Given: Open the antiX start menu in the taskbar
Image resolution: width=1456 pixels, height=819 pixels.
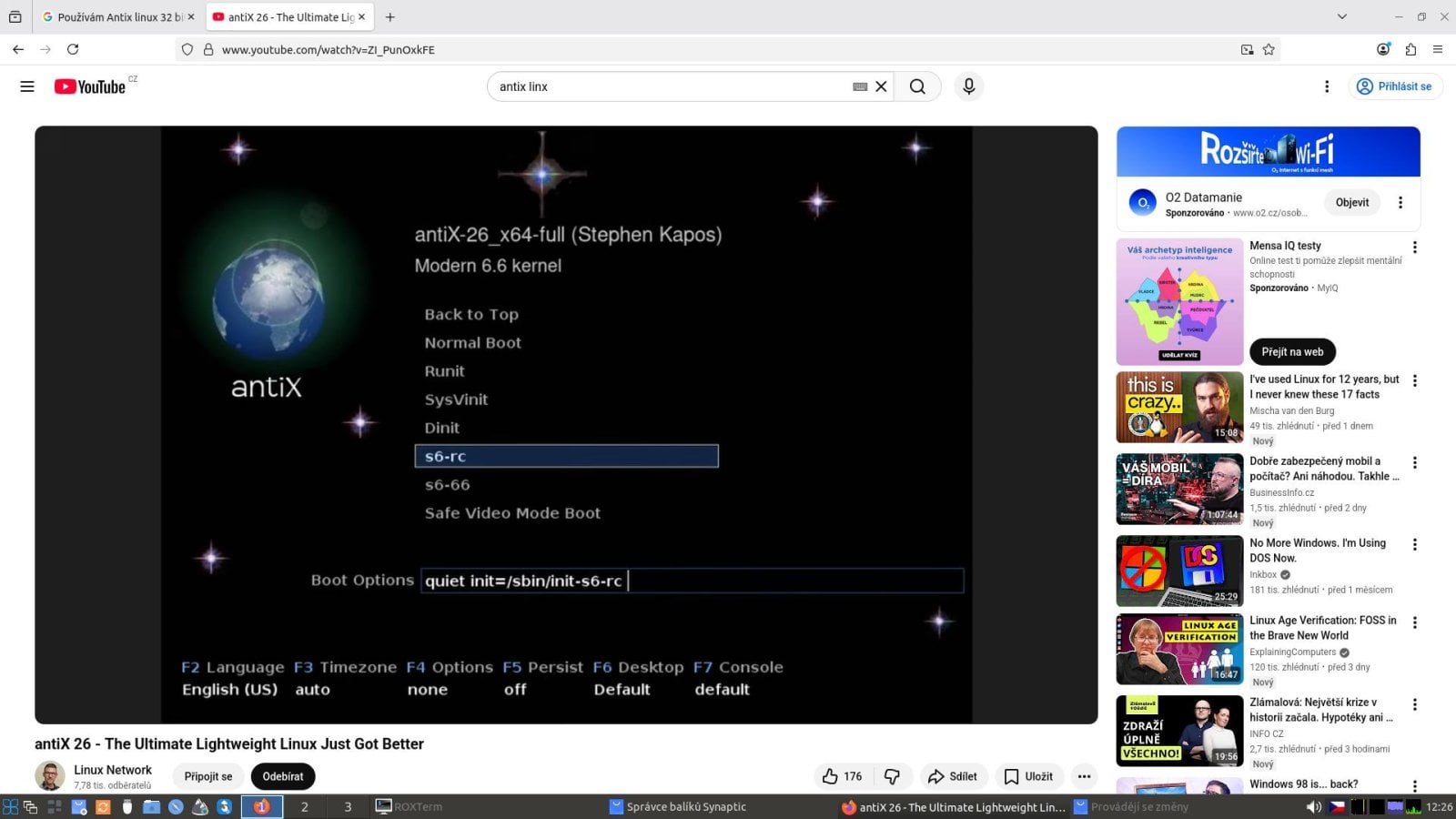Looking at the screenshot, I should pos(11,806).
